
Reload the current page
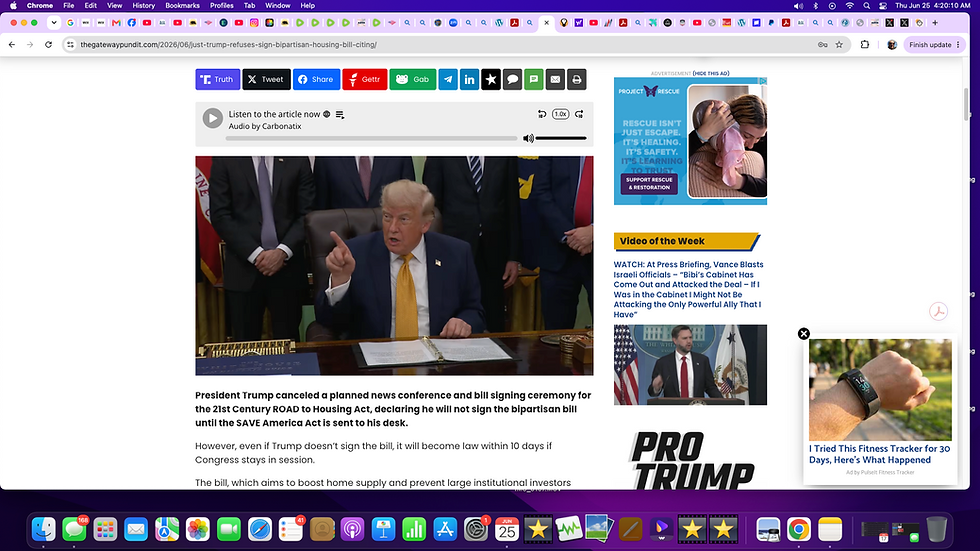click(x=48, y=44)
